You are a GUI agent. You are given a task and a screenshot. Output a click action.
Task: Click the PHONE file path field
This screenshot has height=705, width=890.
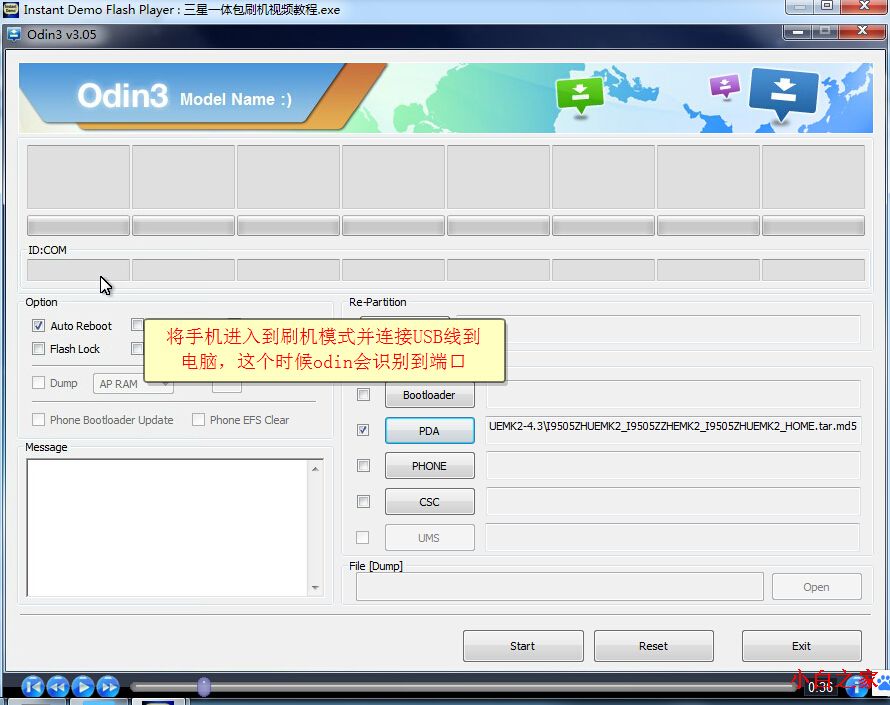pyautogui.click(x=673, y=465)
